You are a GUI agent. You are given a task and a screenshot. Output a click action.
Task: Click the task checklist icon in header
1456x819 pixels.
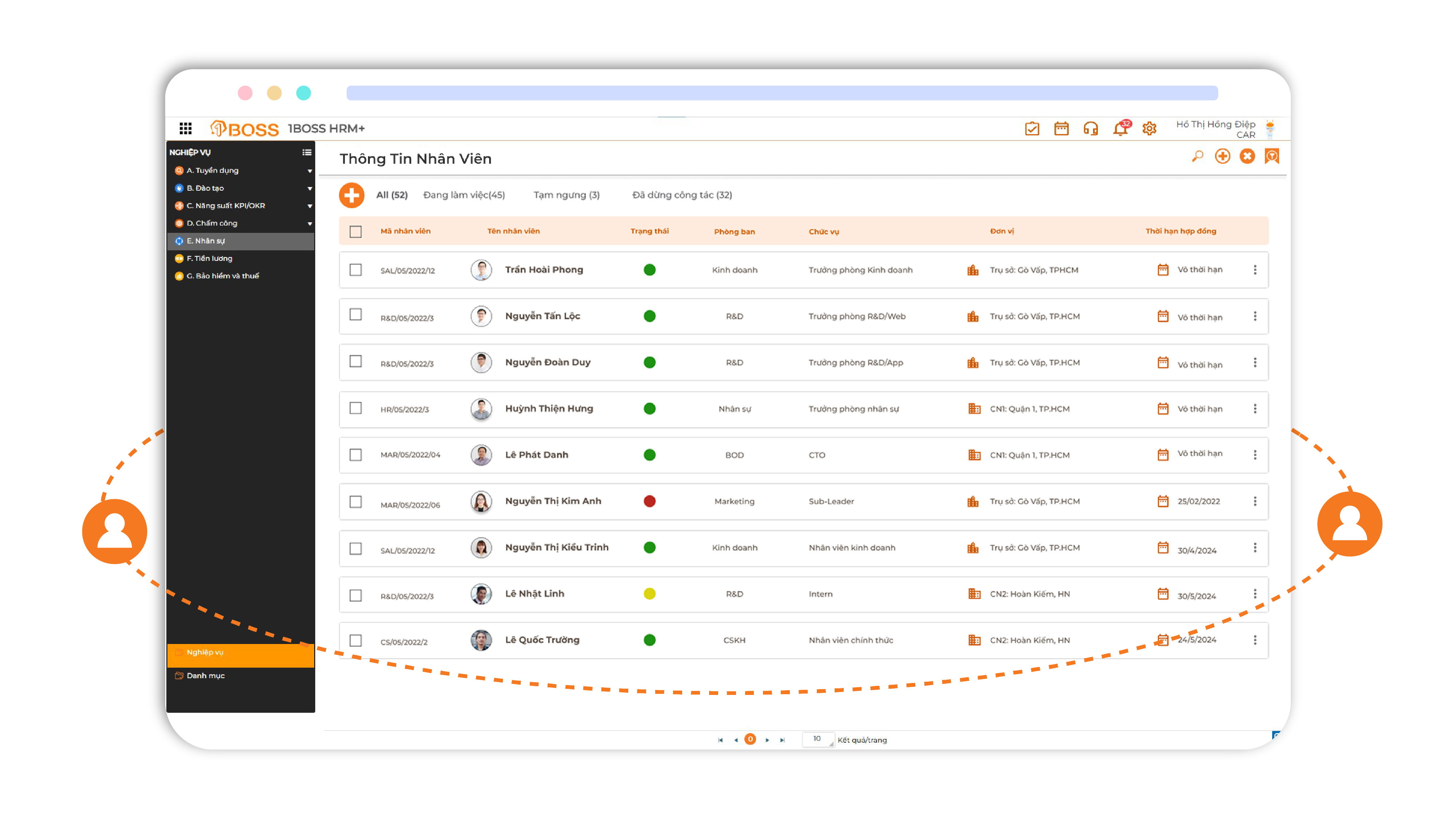point(1032,128)
